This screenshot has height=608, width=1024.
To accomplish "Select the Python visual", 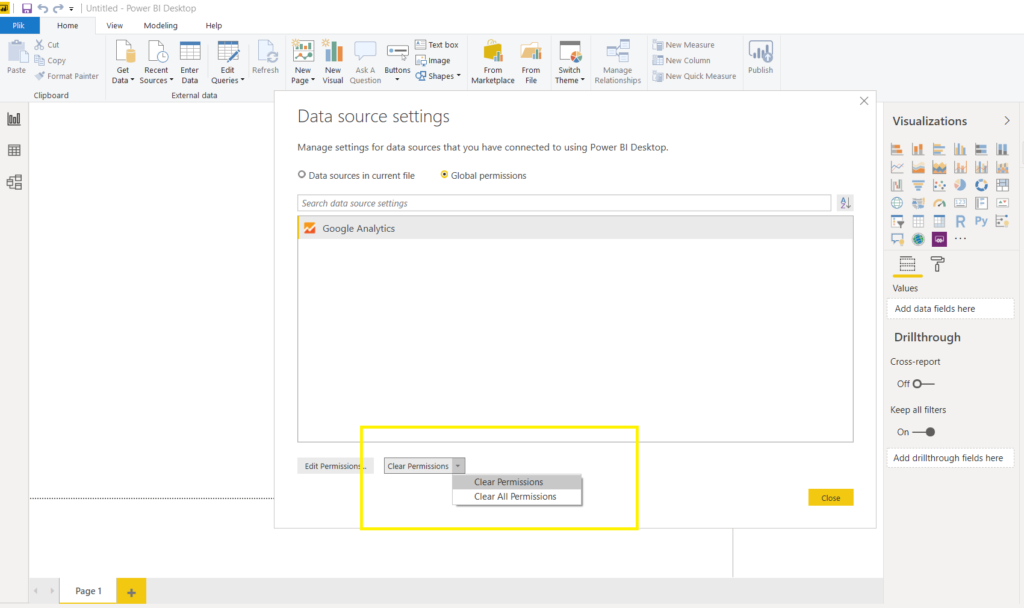I will point(981,221).
